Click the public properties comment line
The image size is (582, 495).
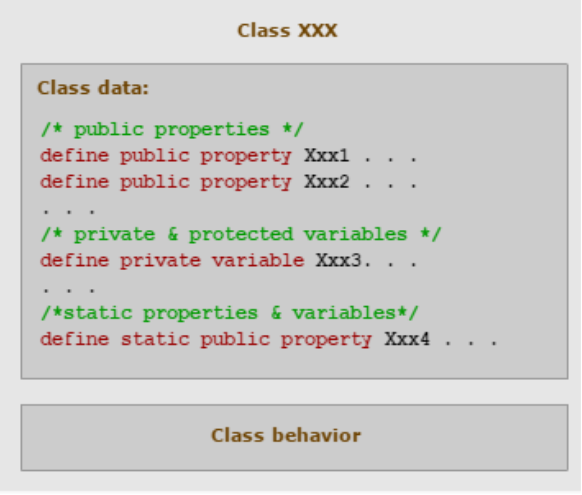[172, 130]
